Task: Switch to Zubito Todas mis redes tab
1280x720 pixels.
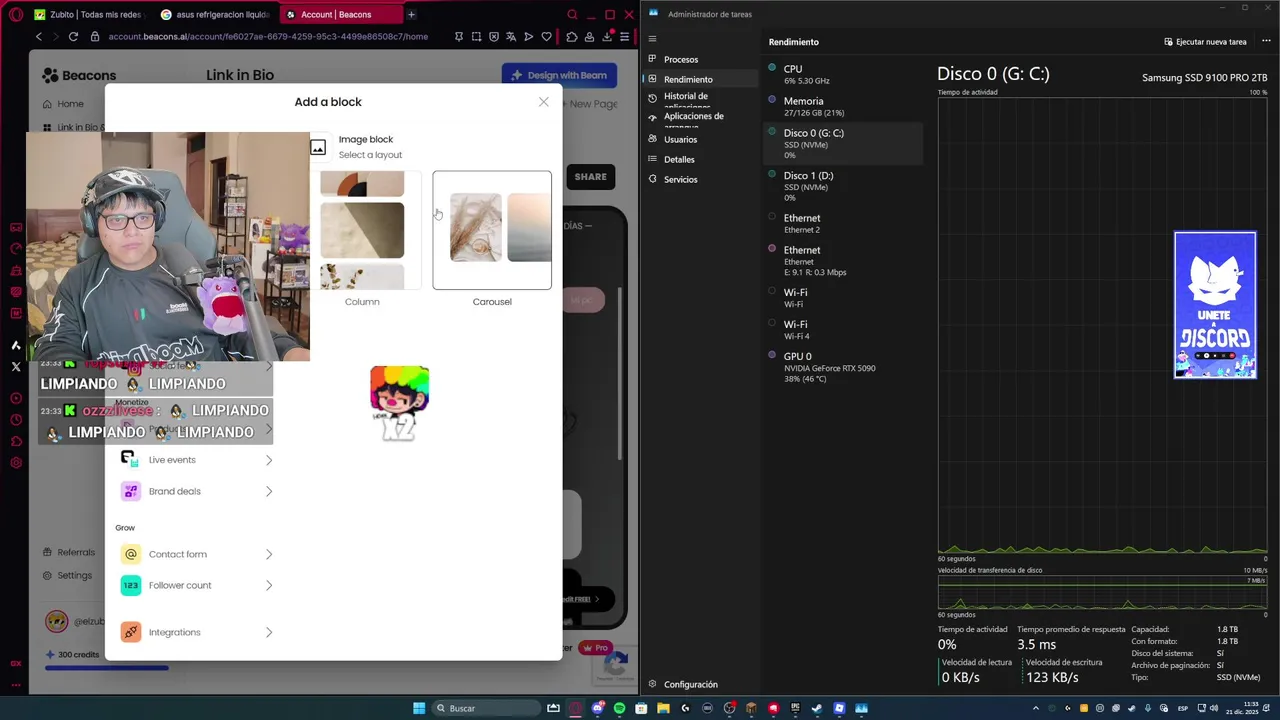Action: pyautogui.click(x=92, y=15)
